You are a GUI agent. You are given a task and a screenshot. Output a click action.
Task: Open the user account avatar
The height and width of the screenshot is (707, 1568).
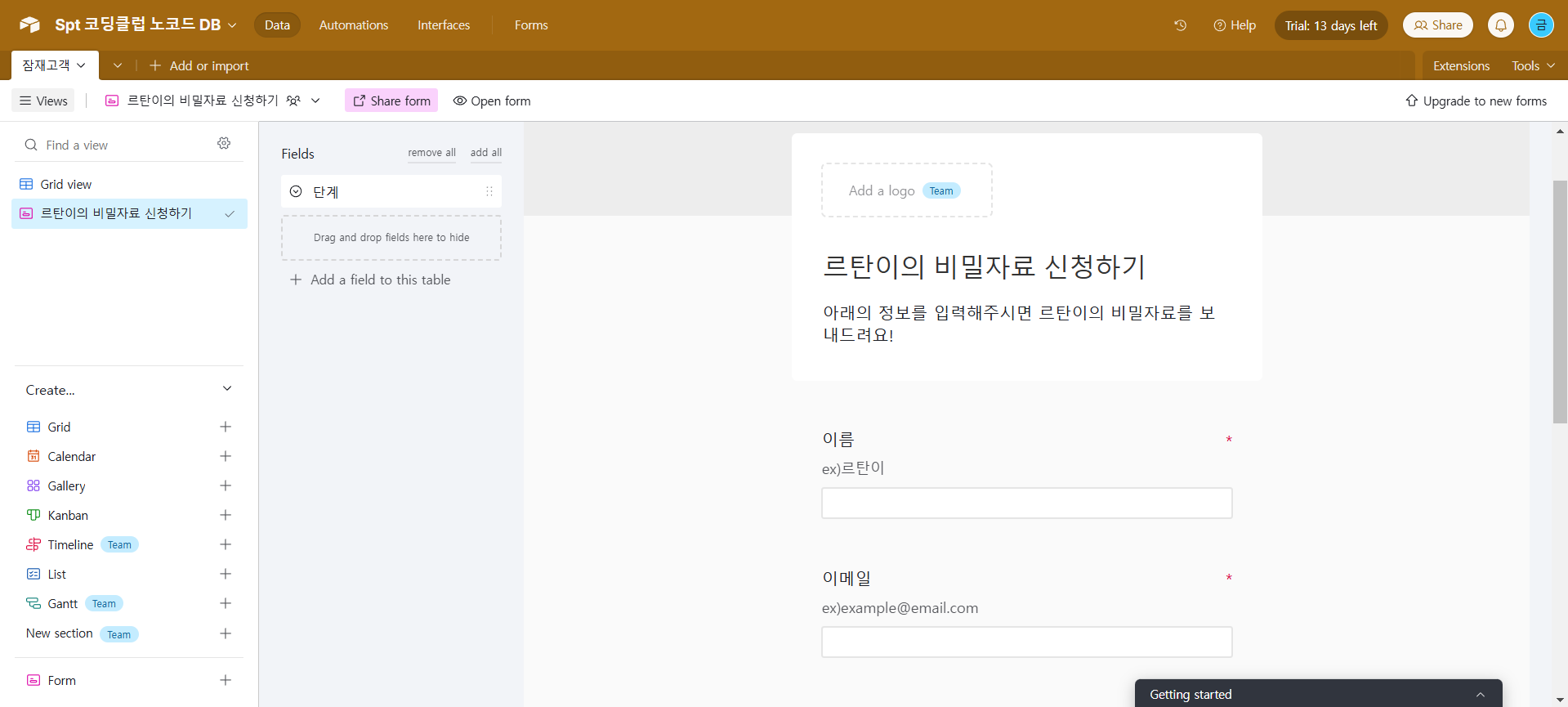click(1541, 25)
